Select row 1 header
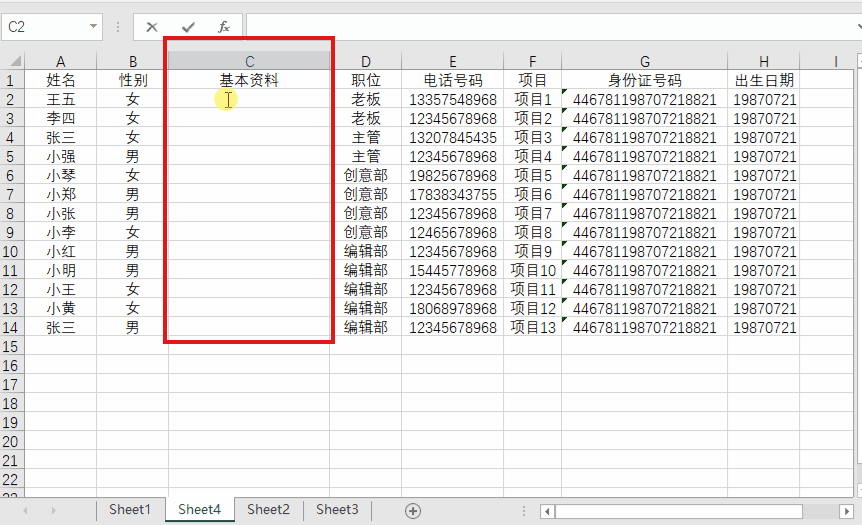 coord(11,80)
